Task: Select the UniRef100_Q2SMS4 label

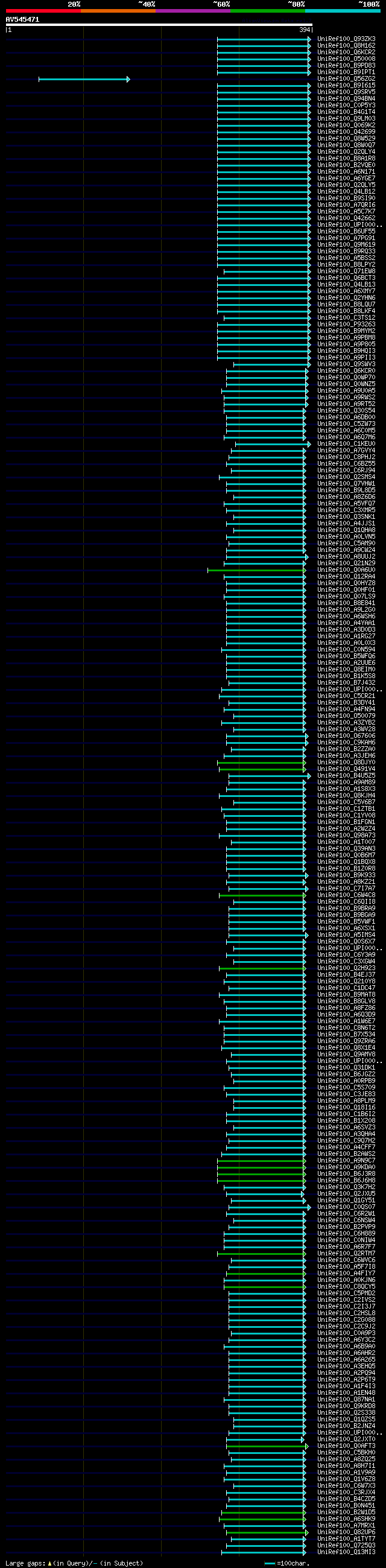Action: point(346,477)
